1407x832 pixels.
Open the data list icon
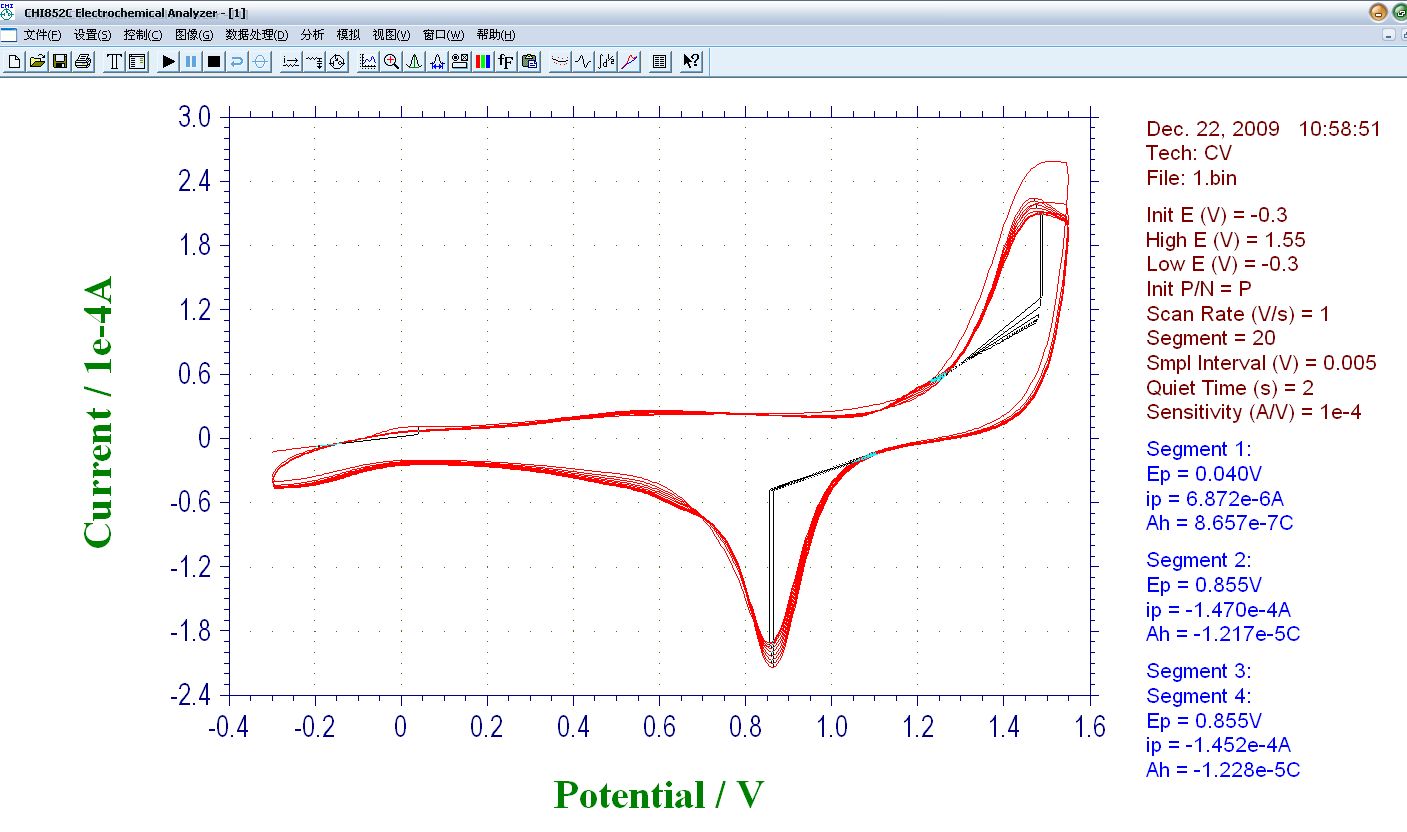(x=659, y=62)
